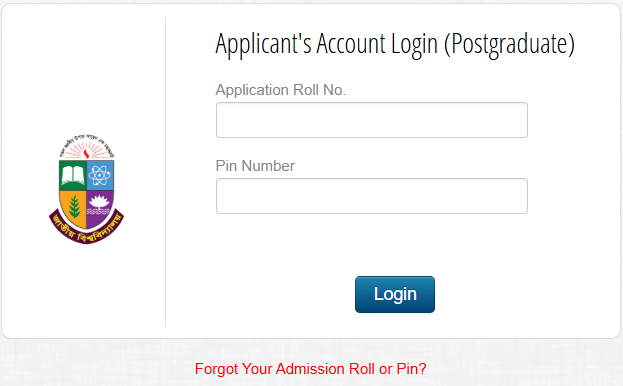Open Forgot Your Admission Roll or Pin link
The width and height of the screenshot is (623, 386).
(310, 369)
